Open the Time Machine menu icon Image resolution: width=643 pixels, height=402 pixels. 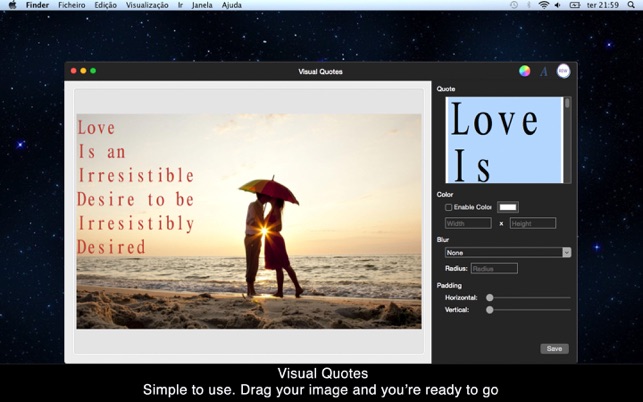click(x=514, y=5)
